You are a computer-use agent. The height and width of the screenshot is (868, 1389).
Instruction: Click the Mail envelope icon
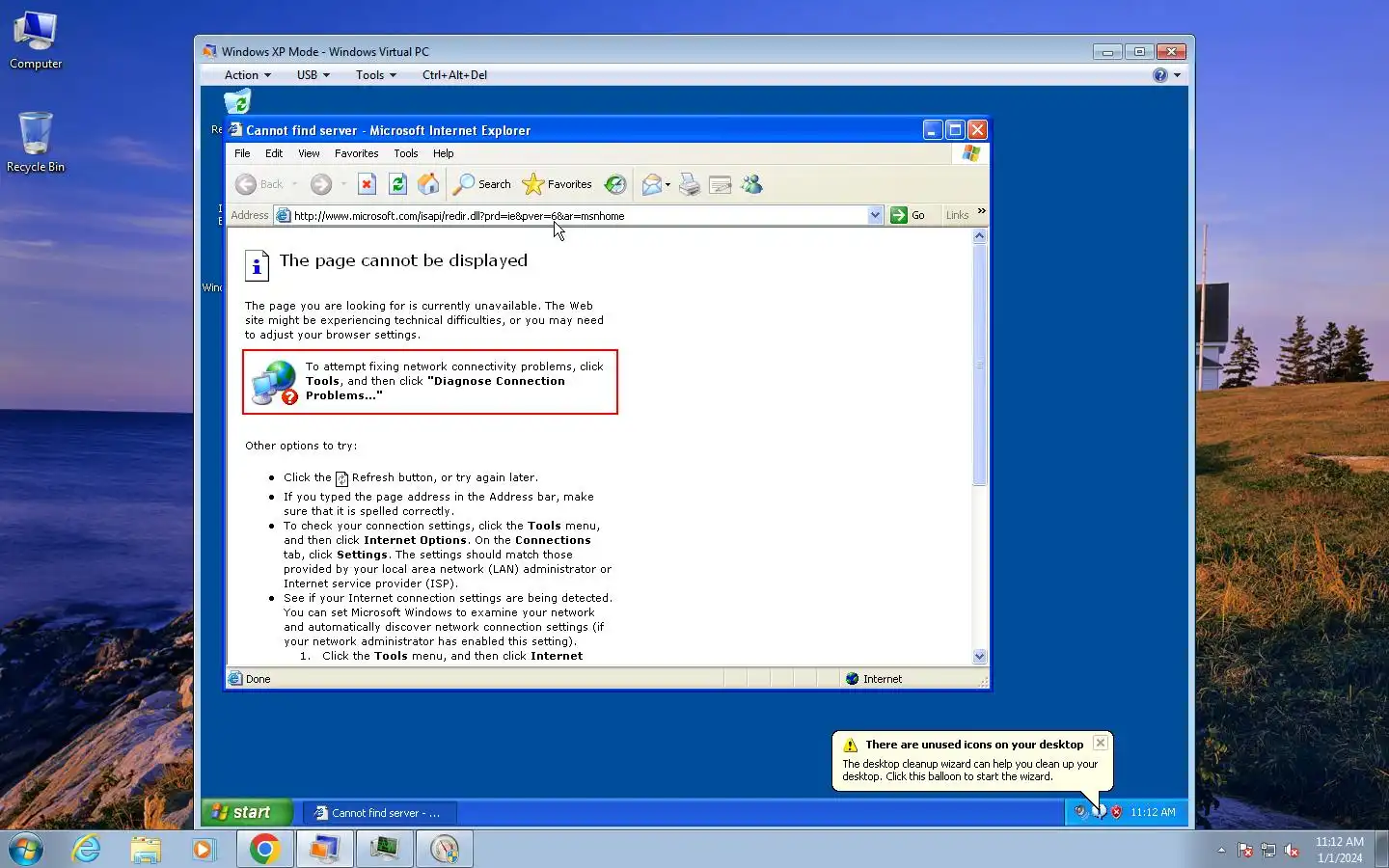point(652,184)
